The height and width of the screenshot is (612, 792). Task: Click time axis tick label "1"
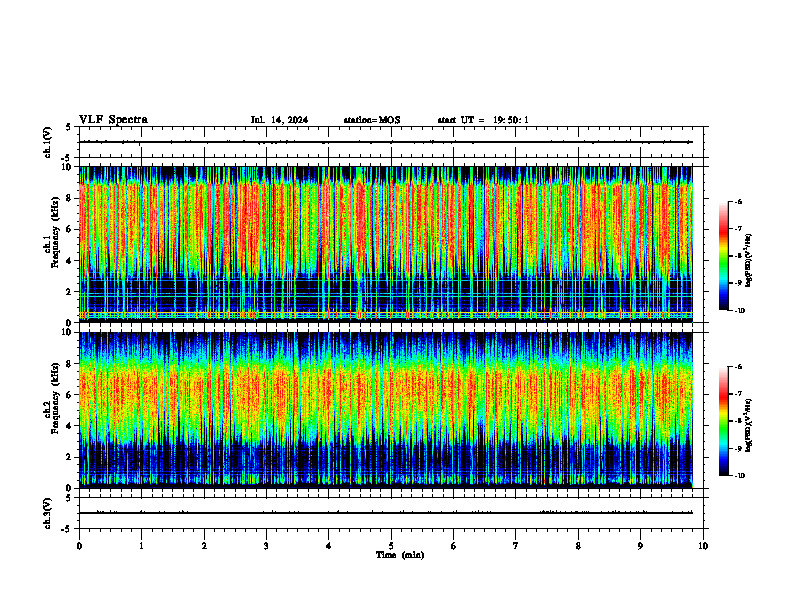click(141, 546)
